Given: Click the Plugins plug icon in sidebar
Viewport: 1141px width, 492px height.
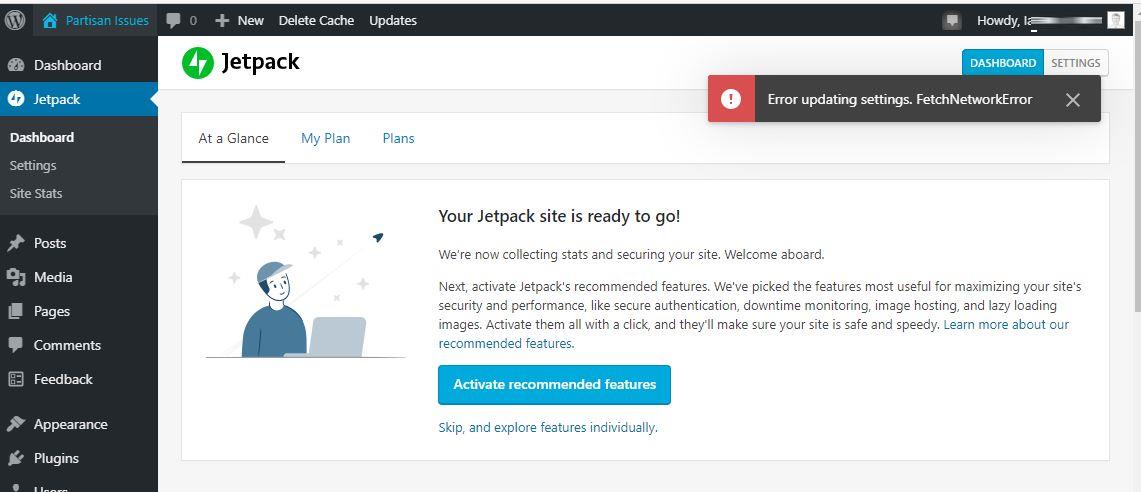Looking at the screenshot, I should click(x=16, y=458).
